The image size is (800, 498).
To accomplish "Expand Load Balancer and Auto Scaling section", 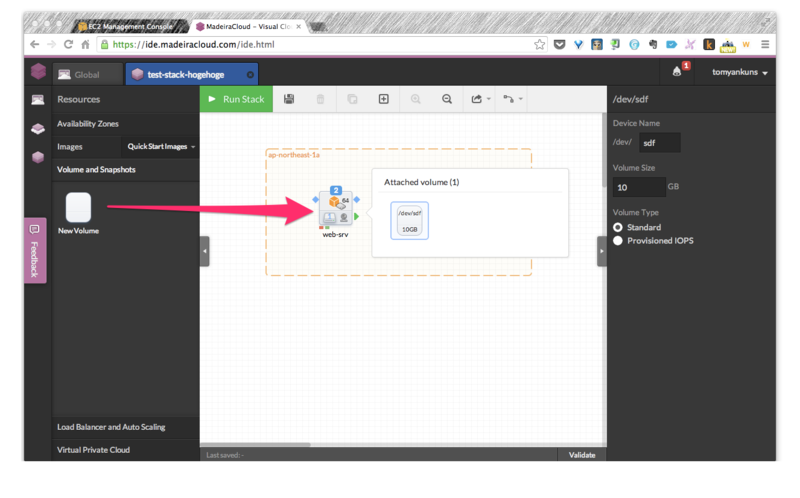I will (126, 427).
